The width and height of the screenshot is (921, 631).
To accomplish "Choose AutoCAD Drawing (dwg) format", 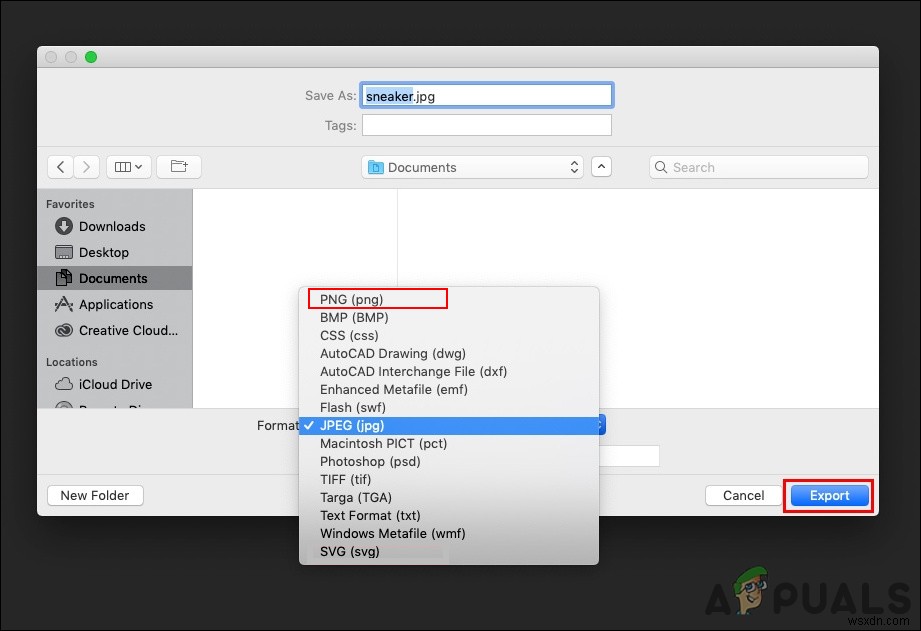I will pos(449,353).
